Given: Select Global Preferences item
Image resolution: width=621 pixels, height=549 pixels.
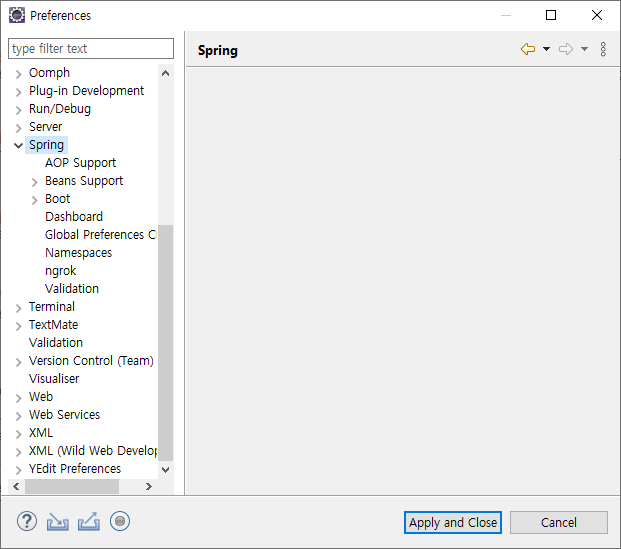Looking at the screenshot, I should pyautogui.click(x=101, y=235).
